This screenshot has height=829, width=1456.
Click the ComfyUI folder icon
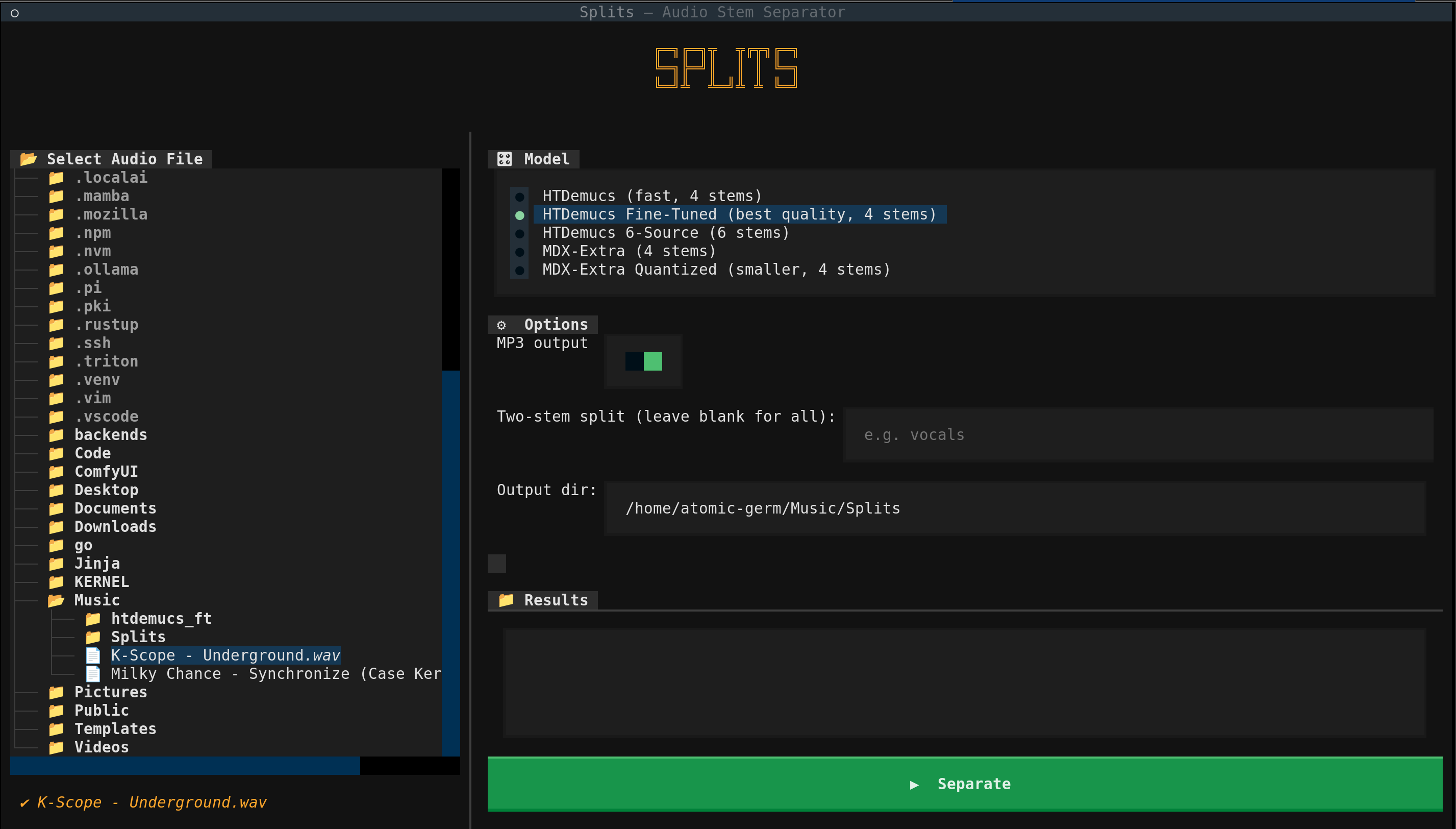pyautogui.click(x=56, y=472)
